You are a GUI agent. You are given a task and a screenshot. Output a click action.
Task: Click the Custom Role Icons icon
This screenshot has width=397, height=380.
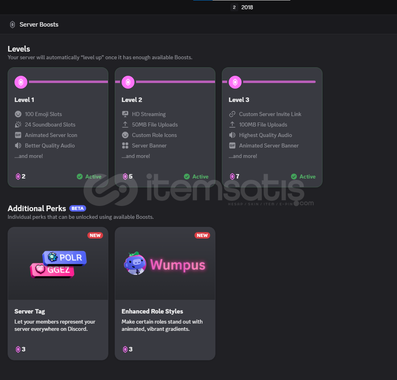pyautogui.click(x=125, y=135)
